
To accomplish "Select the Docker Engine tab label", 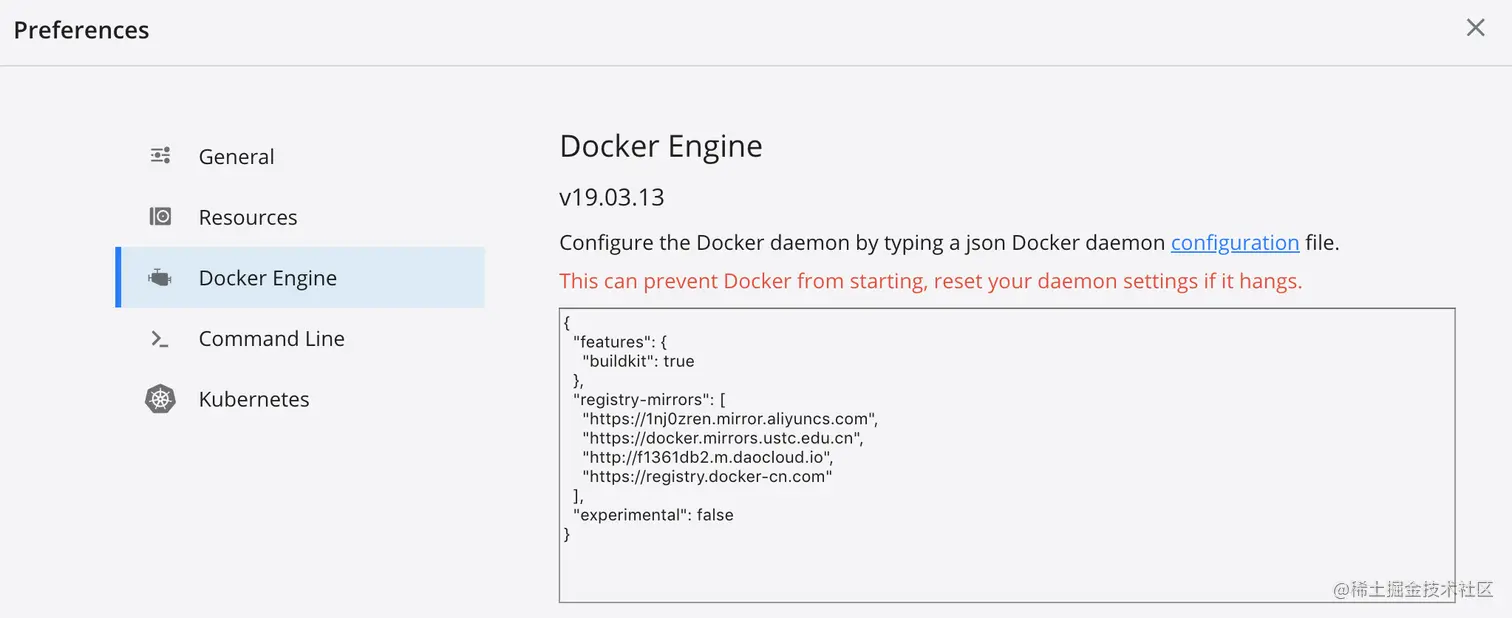I will 268,278.
